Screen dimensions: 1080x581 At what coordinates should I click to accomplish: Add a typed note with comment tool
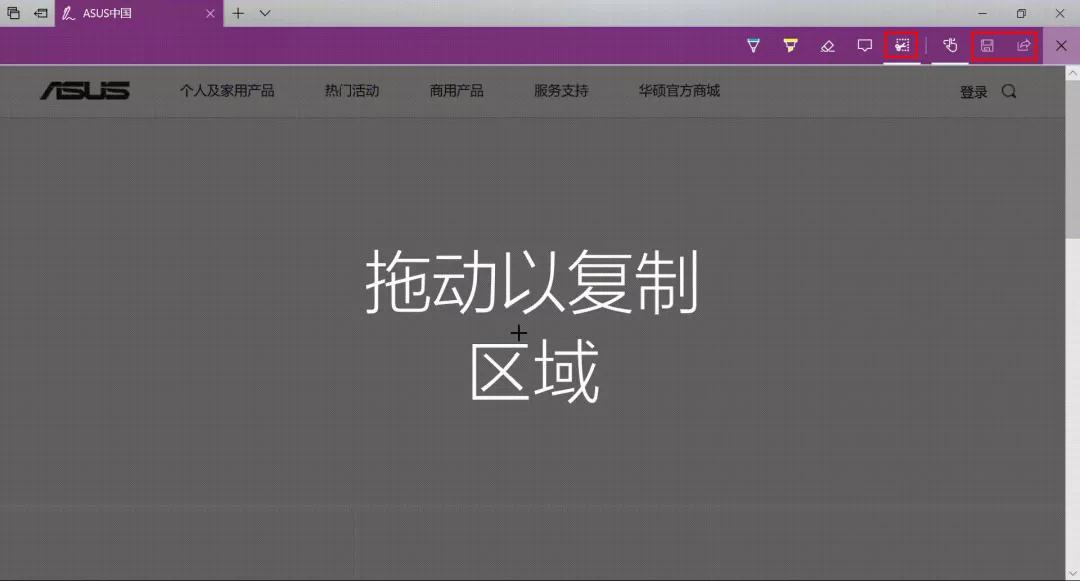coord(864,45)
